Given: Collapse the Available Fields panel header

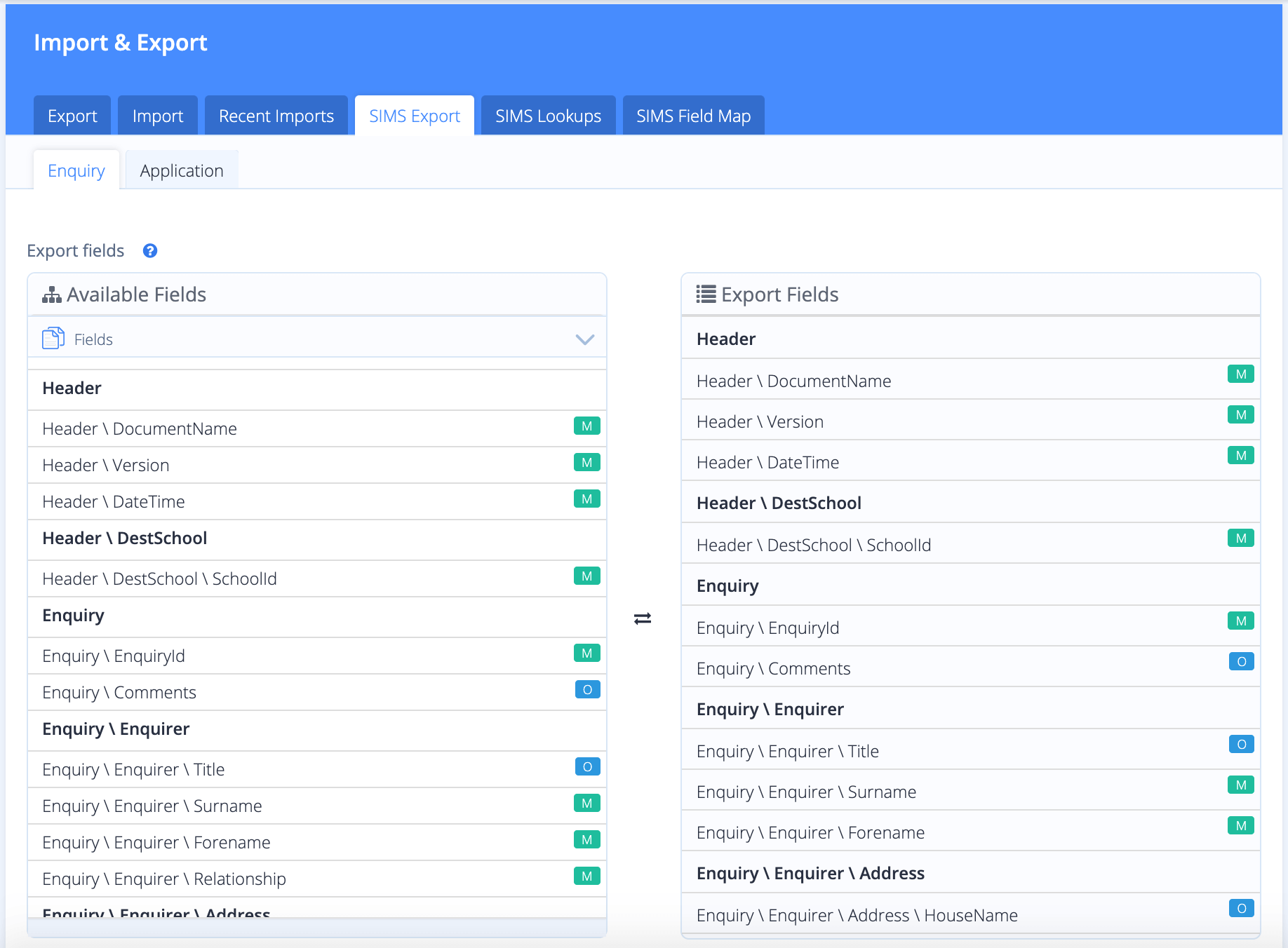Looking at the screenshot, I should coord(317,294).
